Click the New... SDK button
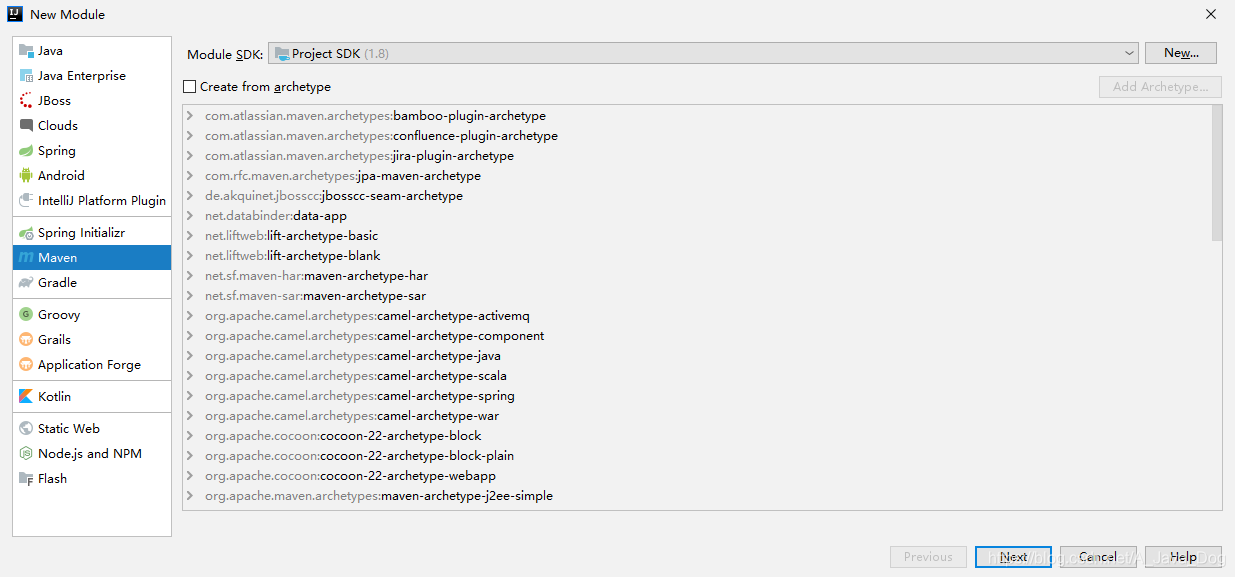The image size is (1235, 577). [x=1181, y=53]
